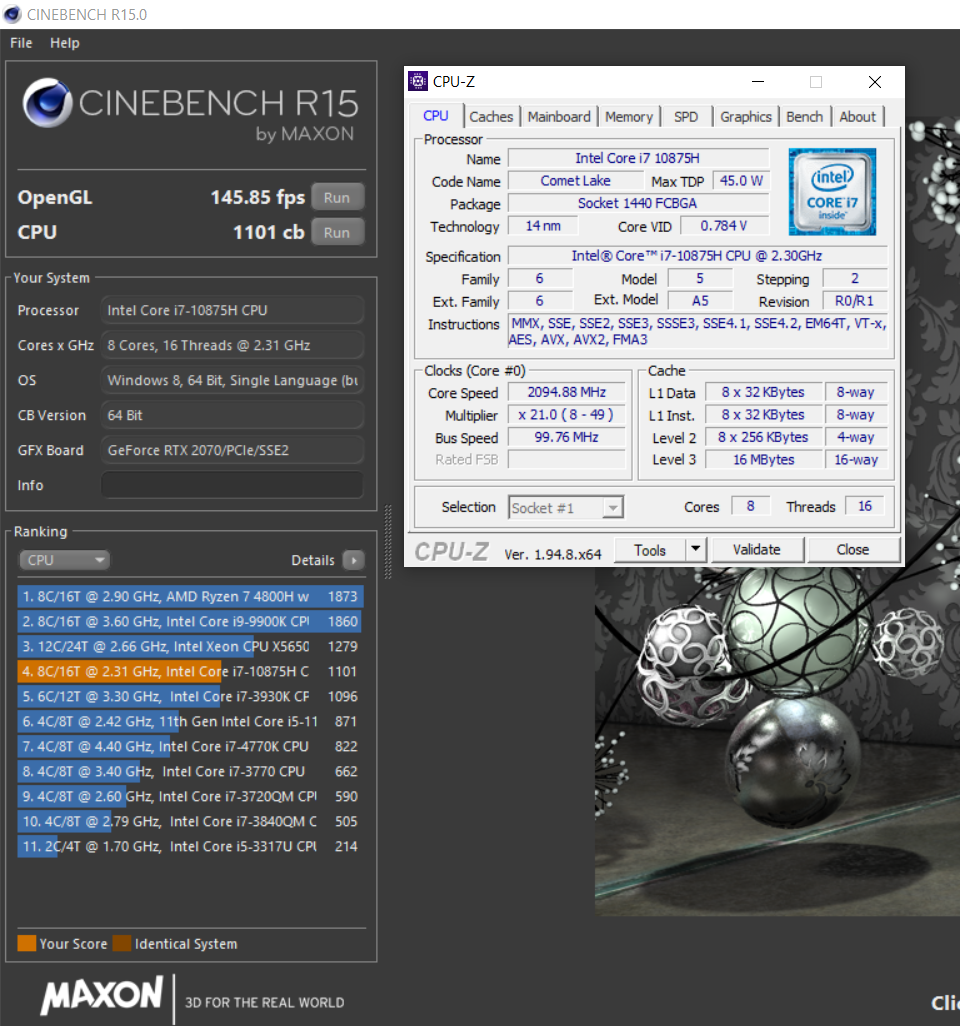Click the Cinebench app icon in title bar
This screenshot has height=1026, width=960.
point(12,14)
